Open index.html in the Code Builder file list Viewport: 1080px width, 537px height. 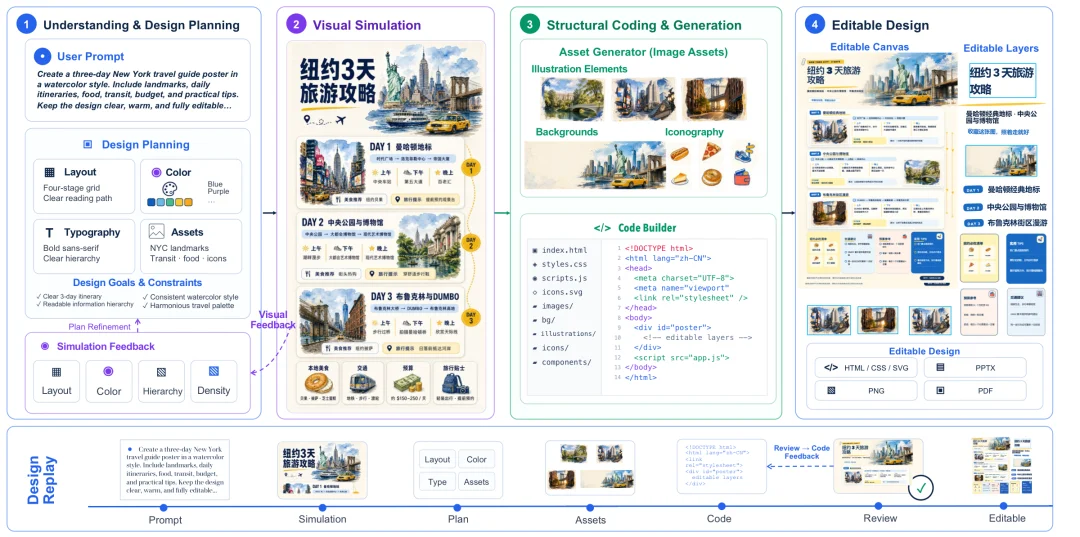tap(559, 250)
